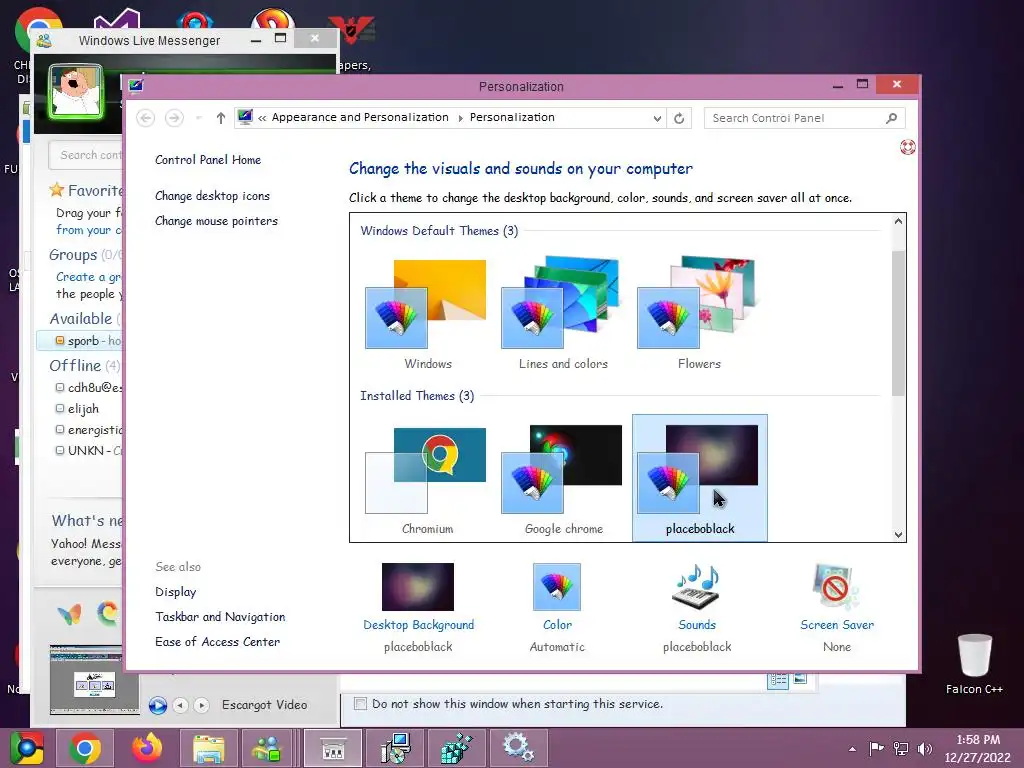This screenshot has height=768, width=1024.
Task: Switch to details view icon in rear window
Action: tap(777, 680)
